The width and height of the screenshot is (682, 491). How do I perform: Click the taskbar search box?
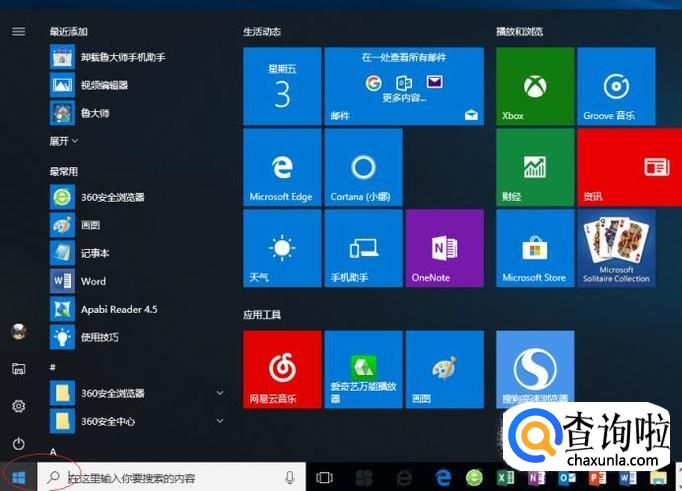pos(171,478)
